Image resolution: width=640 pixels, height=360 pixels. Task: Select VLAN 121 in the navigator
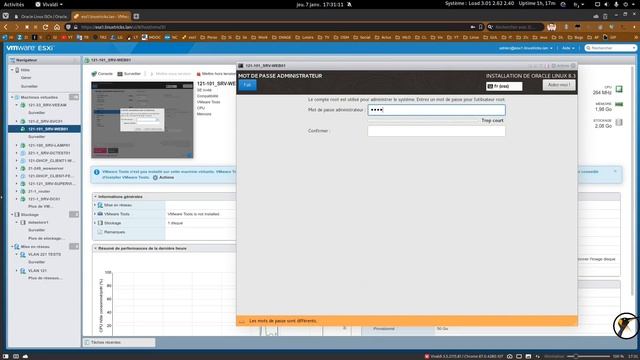click(x=37, y=271)
